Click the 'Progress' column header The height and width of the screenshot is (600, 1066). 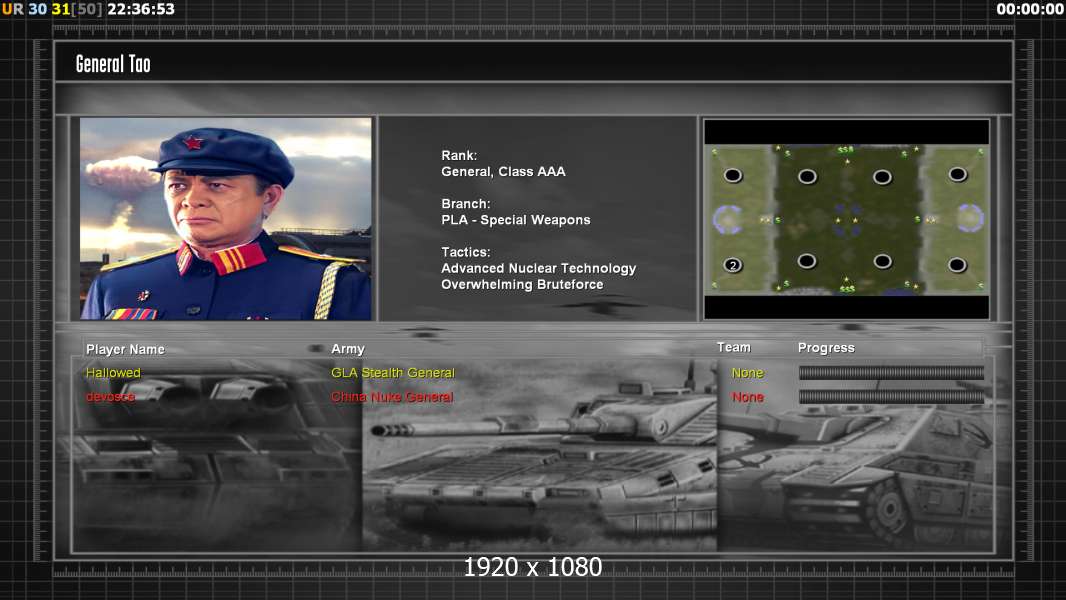826,348
